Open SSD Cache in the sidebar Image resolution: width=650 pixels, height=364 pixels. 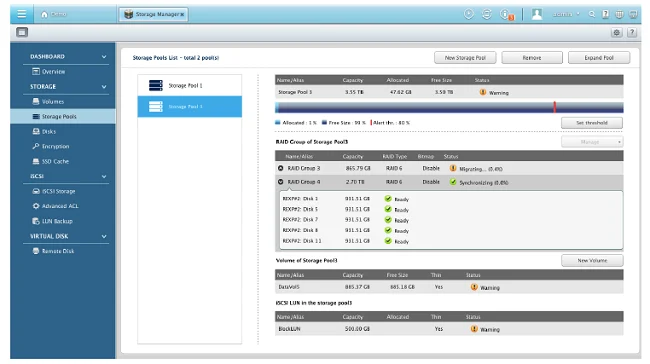[x=55, y=161]
